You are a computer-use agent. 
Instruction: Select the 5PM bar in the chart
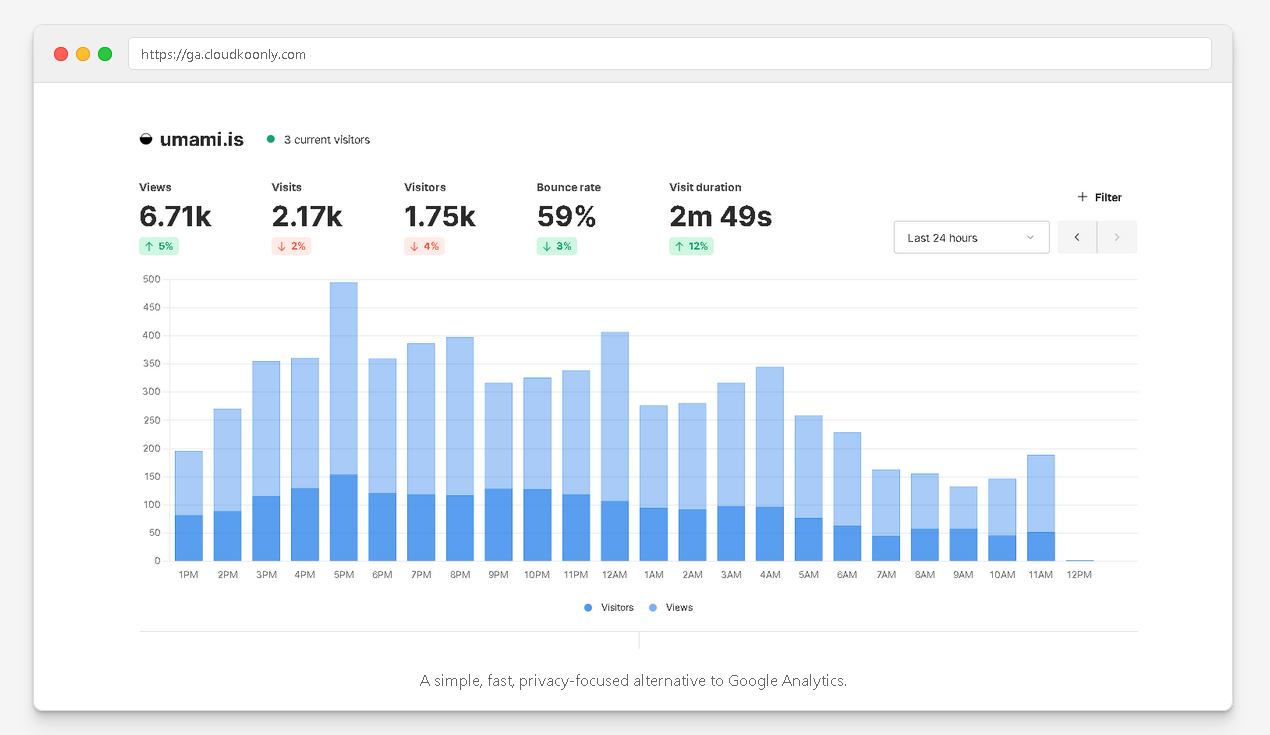(x=344, y=421)
